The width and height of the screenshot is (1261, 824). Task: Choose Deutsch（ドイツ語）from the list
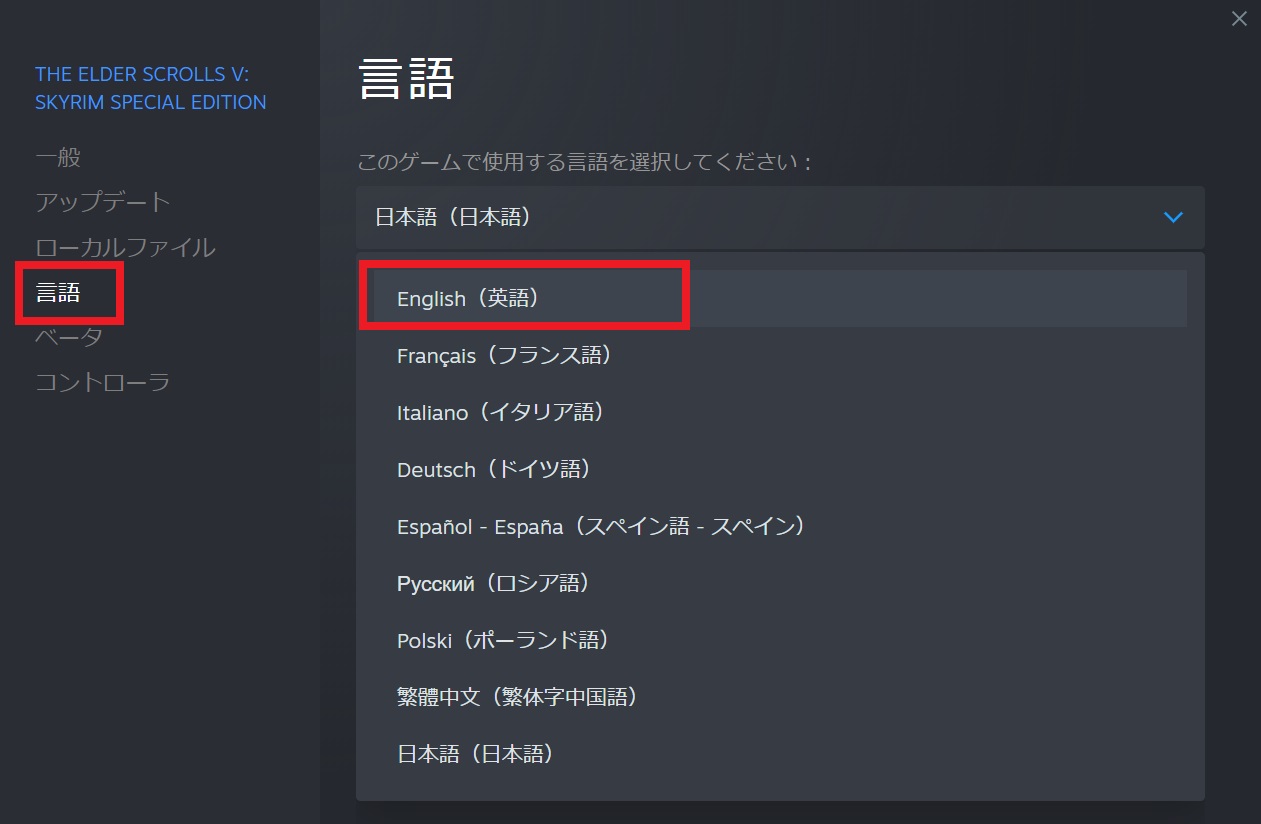click(780, 469)
